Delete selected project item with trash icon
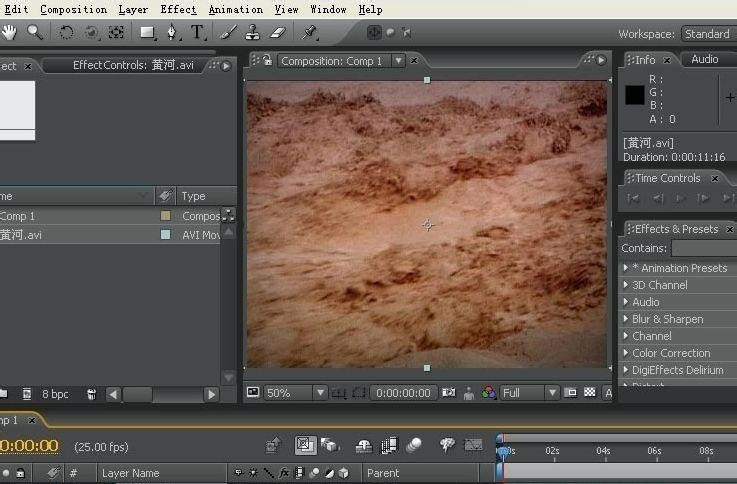Image resolution: width=737 pixels, height=484 pixels. 91,394
